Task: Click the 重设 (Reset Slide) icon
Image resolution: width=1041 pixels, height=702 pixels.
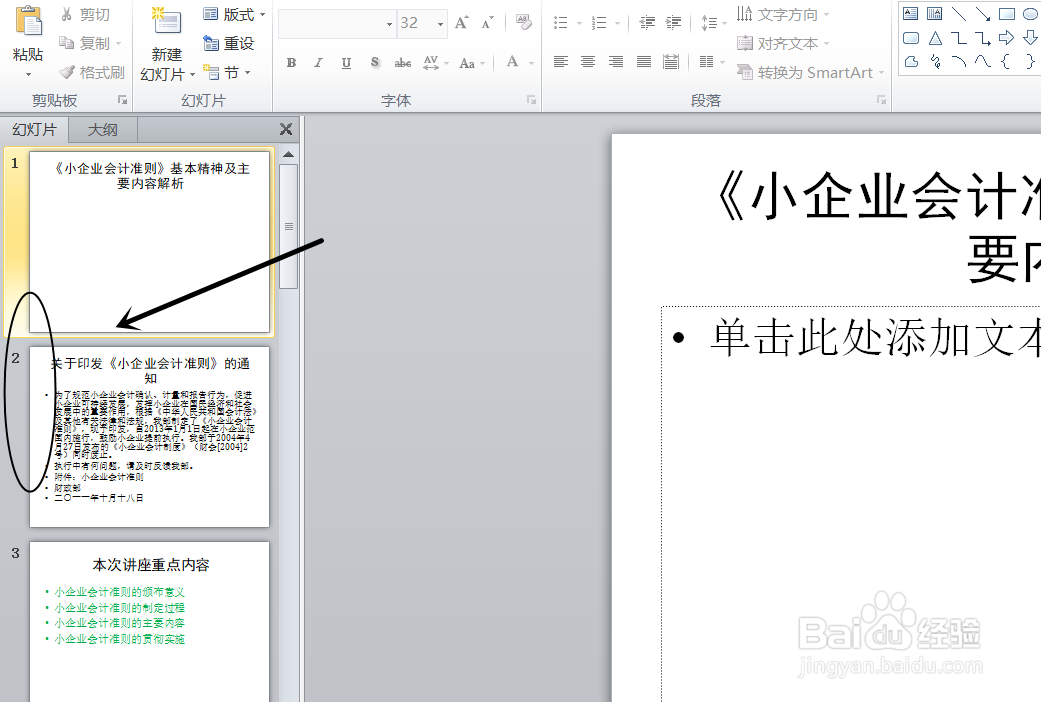Action: (212, 43)
